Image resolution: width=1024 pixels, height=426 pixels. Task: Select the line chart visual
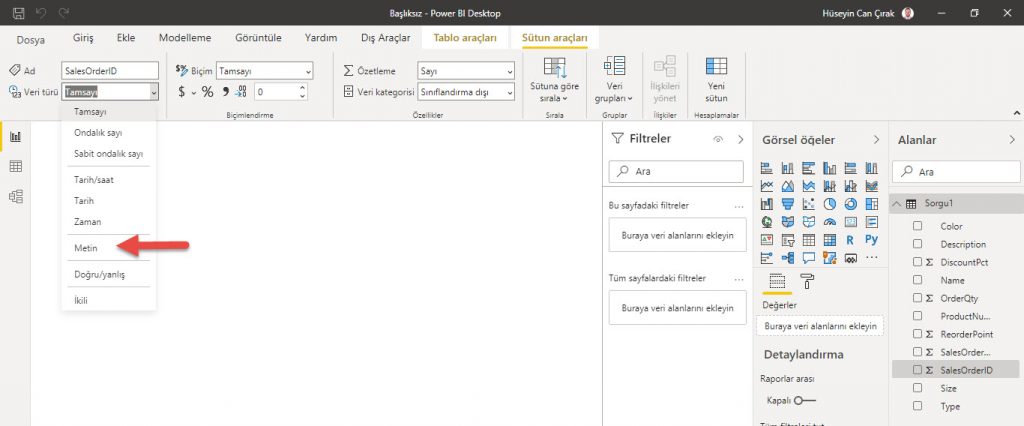767,186
